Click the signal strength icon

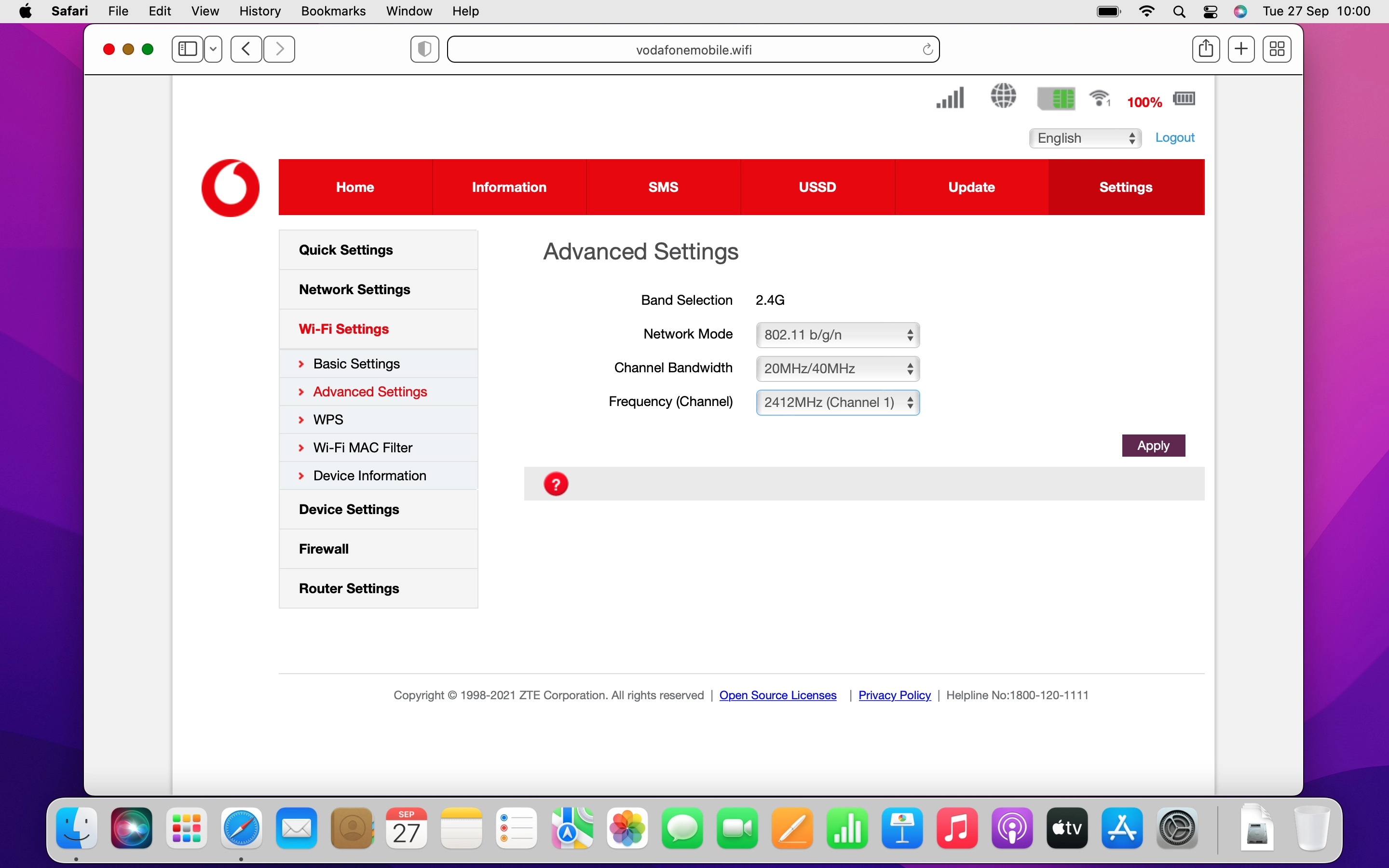pyautogui.click(x=949, y=98)
